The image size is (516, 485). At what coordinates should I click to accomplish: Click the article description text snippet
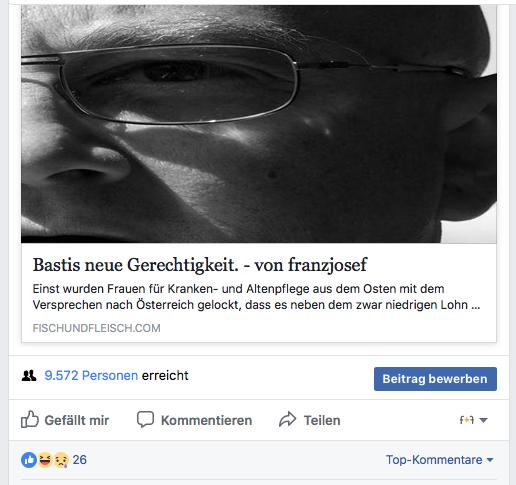pos(256,297)
